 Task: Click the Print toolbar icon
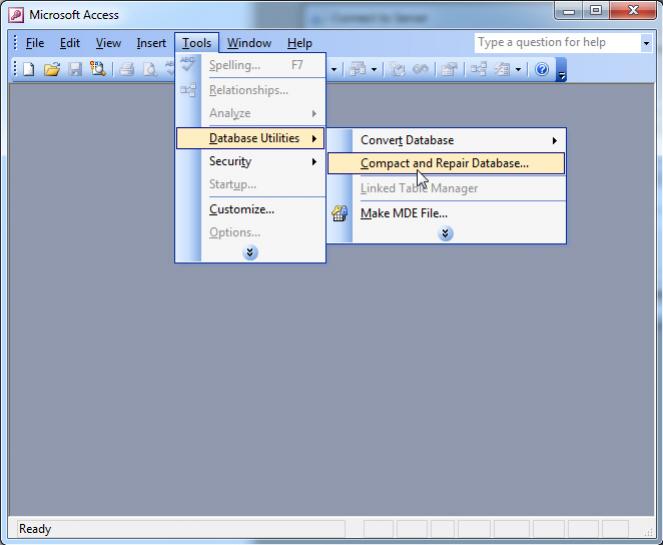point(126,69)
